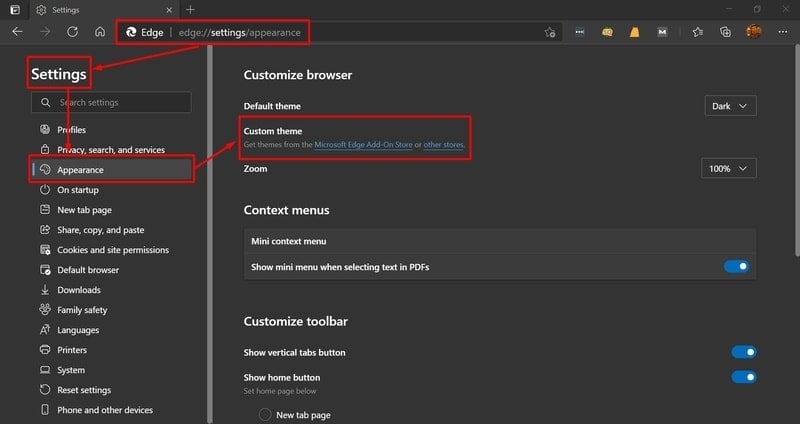Click the Customize browser heading
This screenshot has height=424, width=800.
coord(297,75)
